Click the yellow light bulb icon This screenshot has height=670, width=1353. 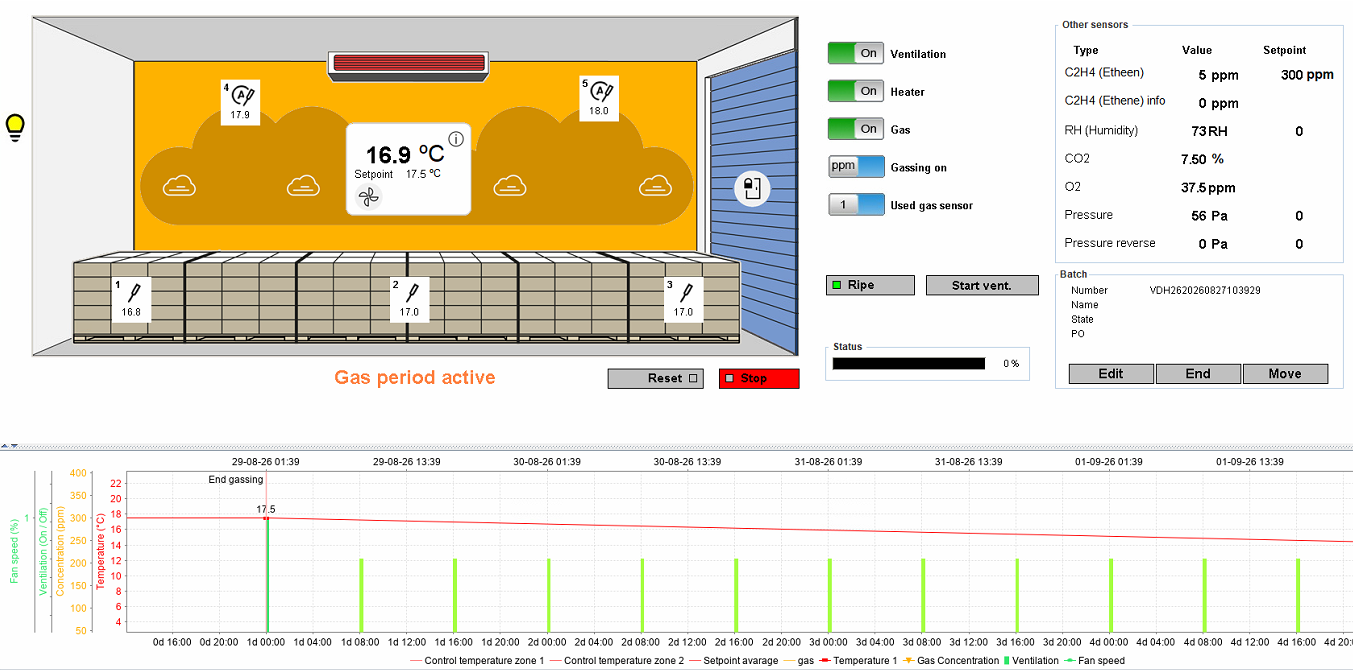point(15,127)
